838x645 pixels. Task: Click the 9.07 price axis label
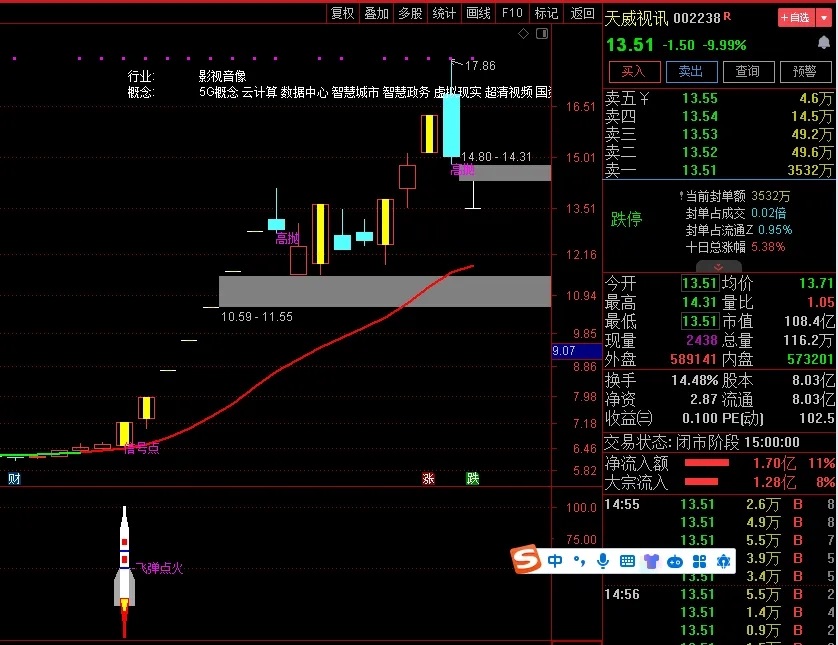576,351
